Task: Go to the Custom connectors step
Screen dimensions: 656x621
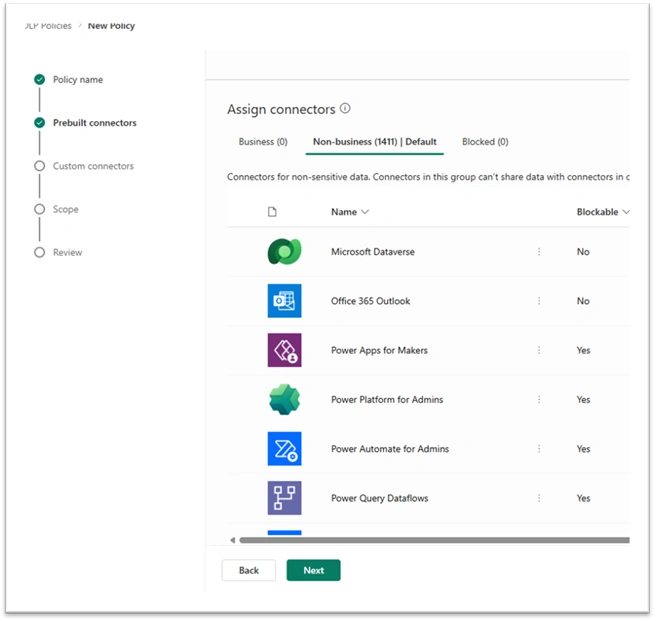Action: pyautogui.click(x=93, y=166)
